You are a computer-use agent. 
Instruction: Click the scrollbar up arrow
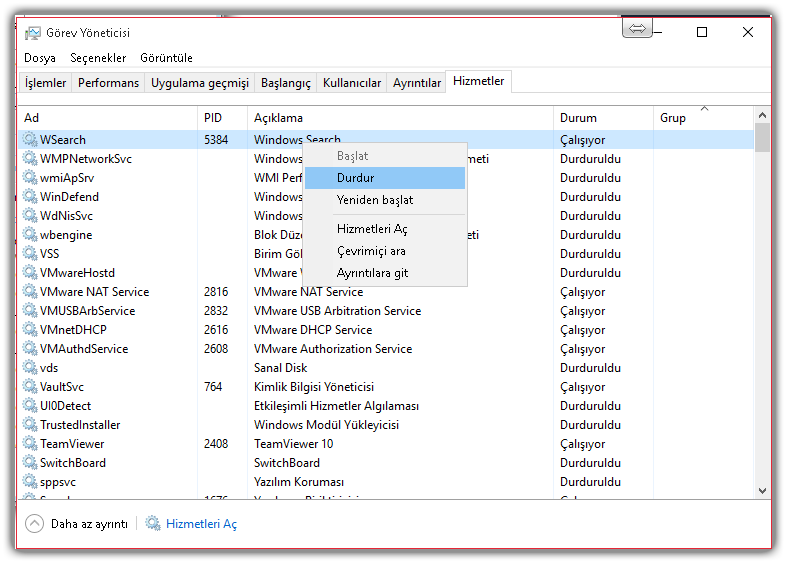pyautogui.click(x=762, y=115)
